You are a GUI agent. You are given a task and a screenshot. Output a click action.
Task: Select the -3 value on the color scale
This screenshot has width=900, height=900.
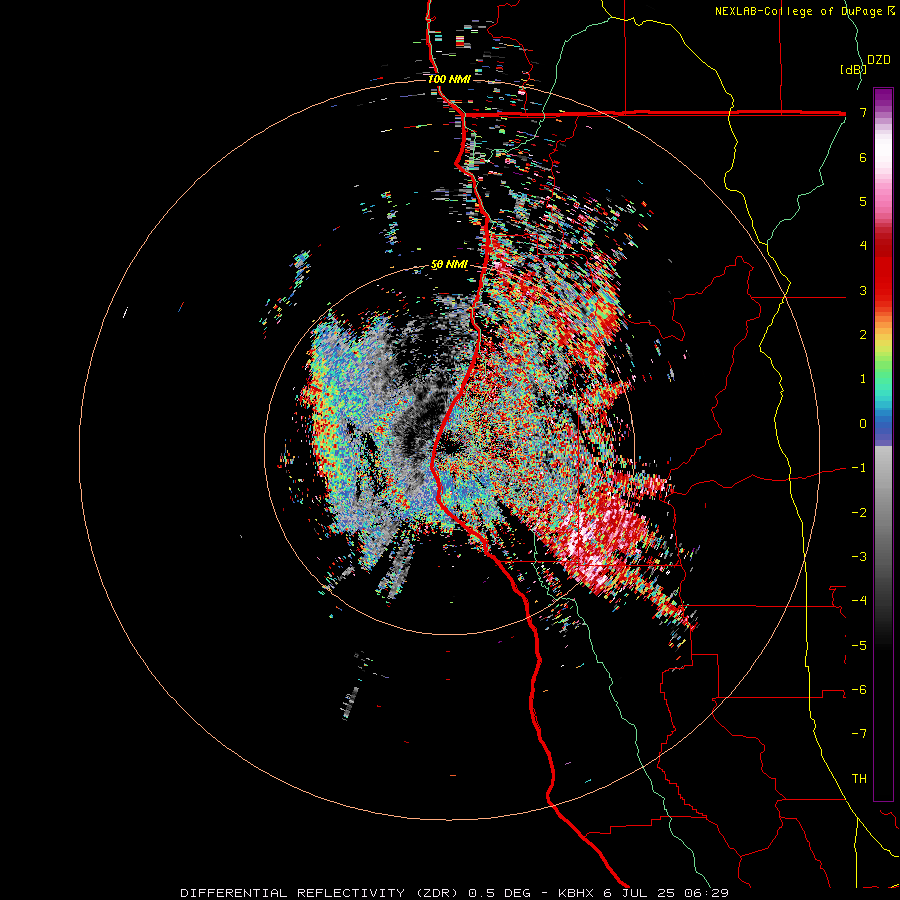pyautogui.click(x=859, y=557)
